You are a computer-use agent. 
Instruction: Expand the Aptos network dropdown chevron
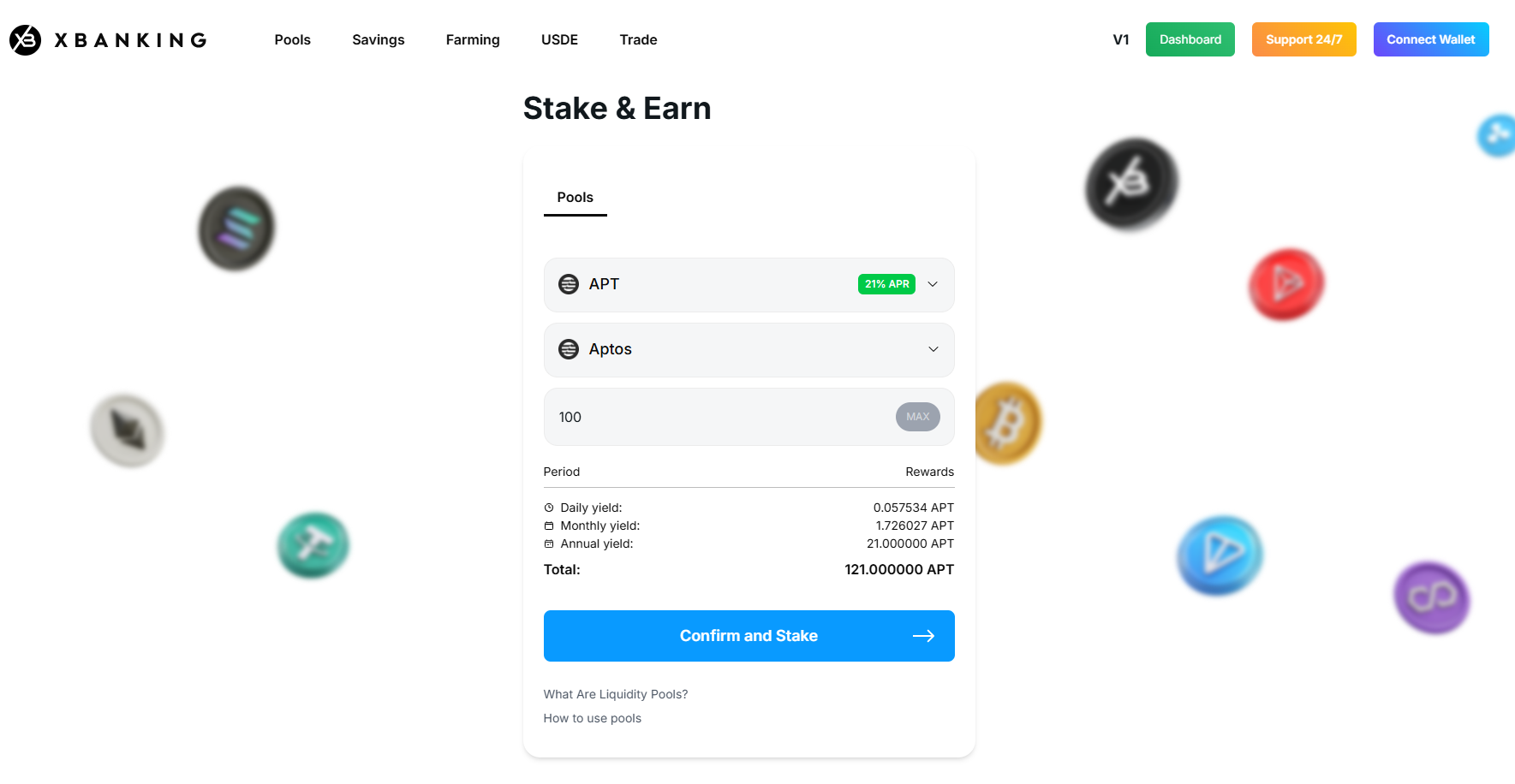933,349
